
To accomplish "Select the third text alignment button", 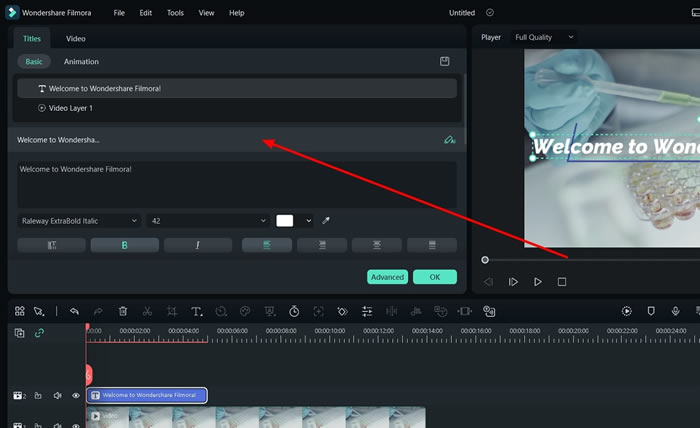I will coord(377,245).
